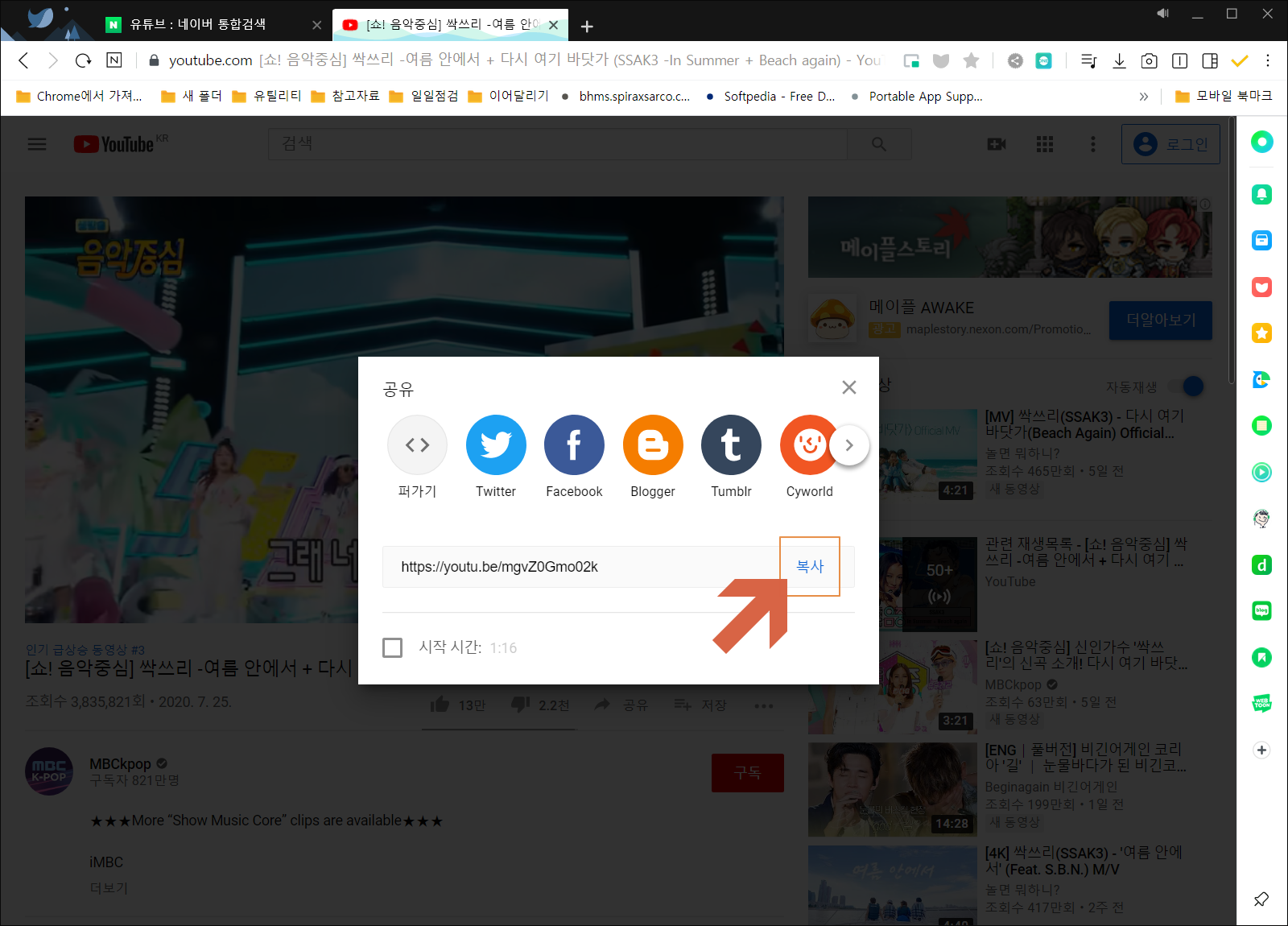1288x926 pixels.
Task: Toggle the autoplay (자동재생) switch
Action: point(1187,387)
